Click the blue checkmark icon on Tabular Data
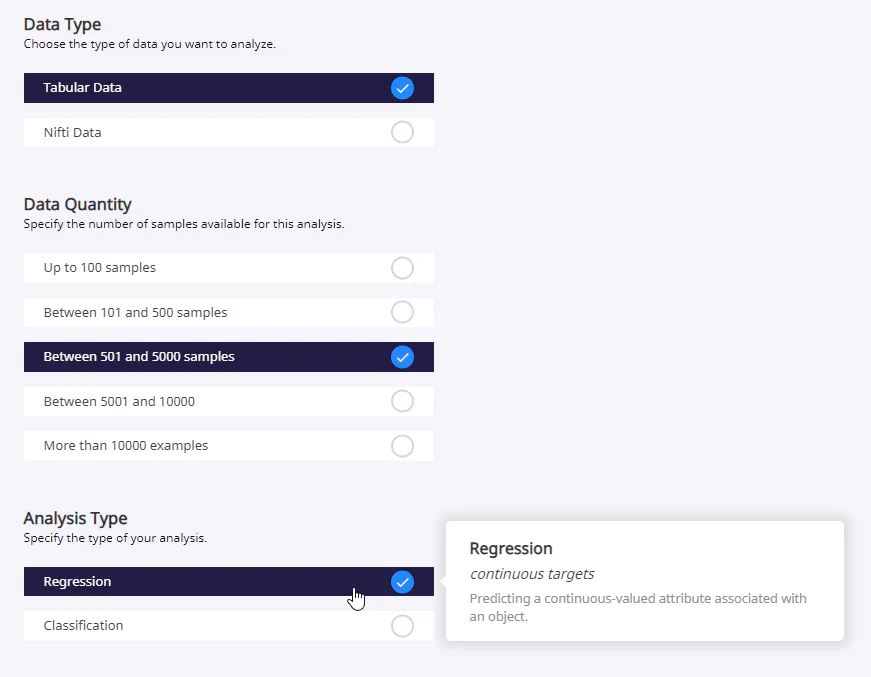Viewport: 871px width, 677px height. (x=402, y=88)
